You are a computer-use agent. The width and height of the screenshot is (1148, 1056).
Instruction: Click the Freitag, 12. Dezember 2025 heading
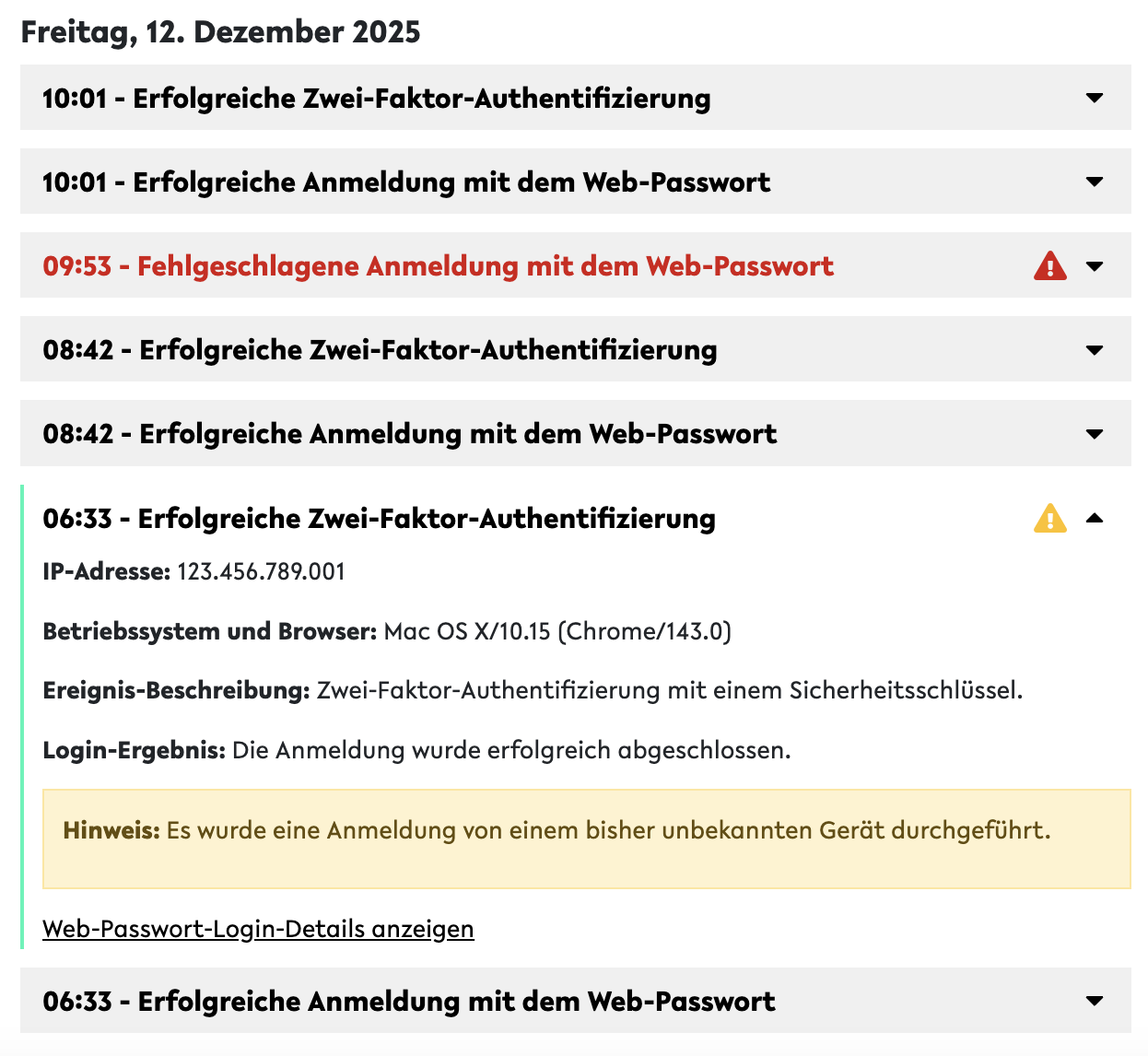pos(220,32)
